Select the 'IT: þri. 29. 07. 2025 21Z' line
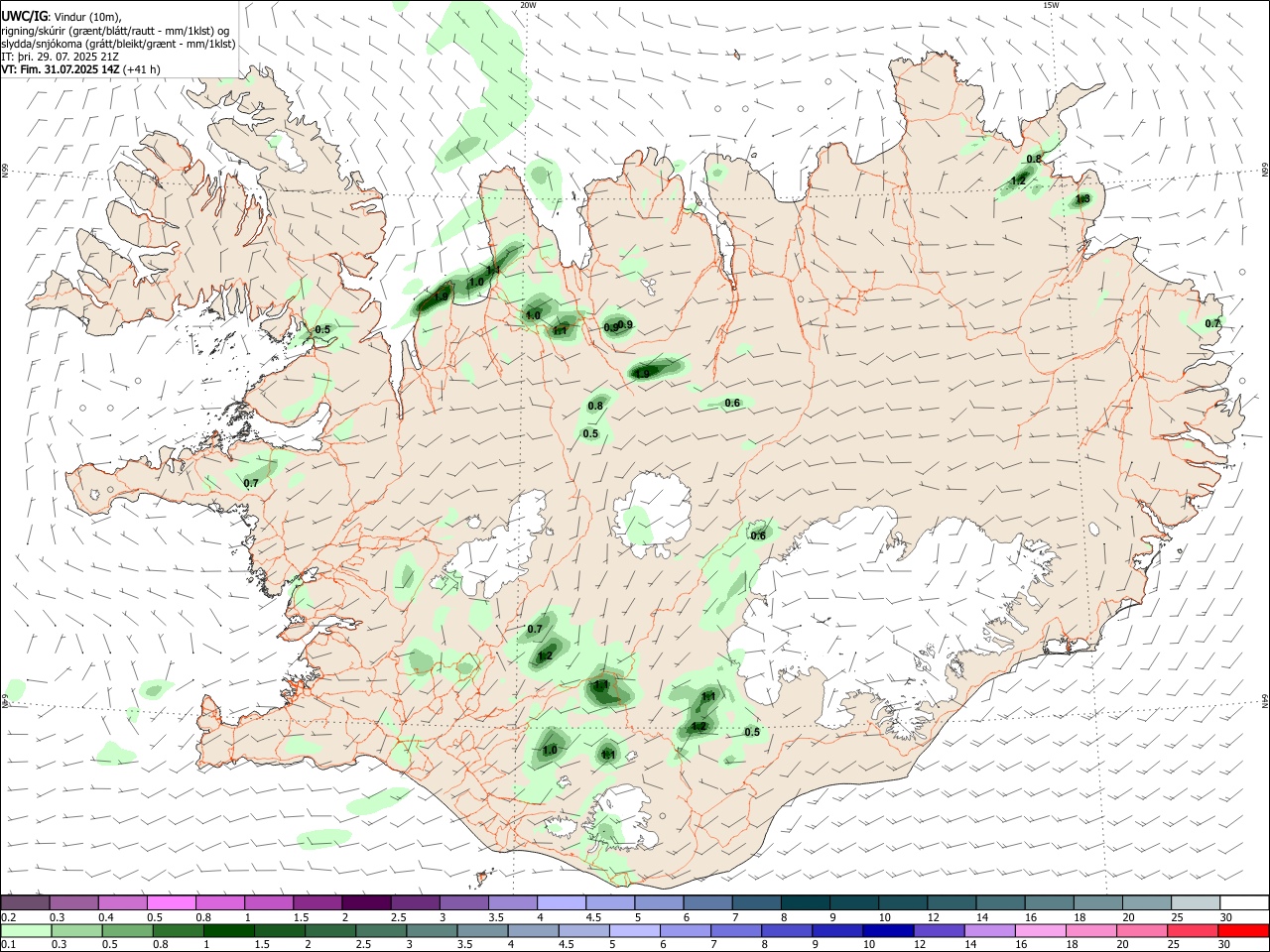1270x952 pixels. (61, 57)
